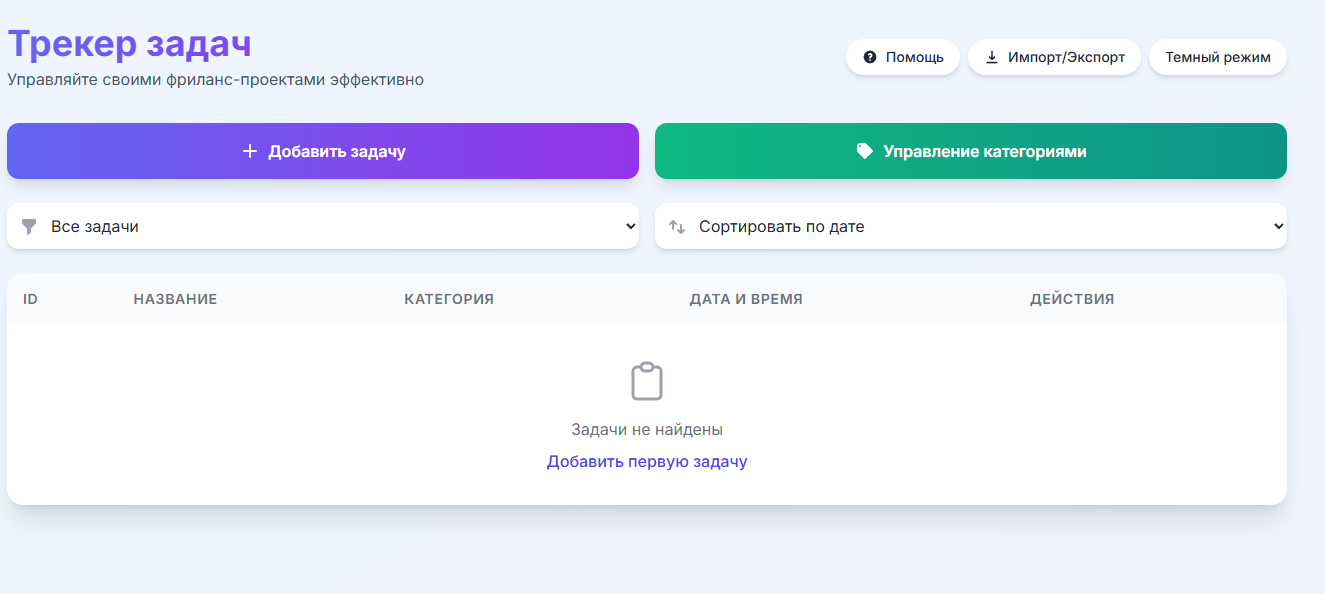This screenshot has width=1325, height=594.
Task: Open the Сортировать по дате dropdown
Action: pos(970,227)
